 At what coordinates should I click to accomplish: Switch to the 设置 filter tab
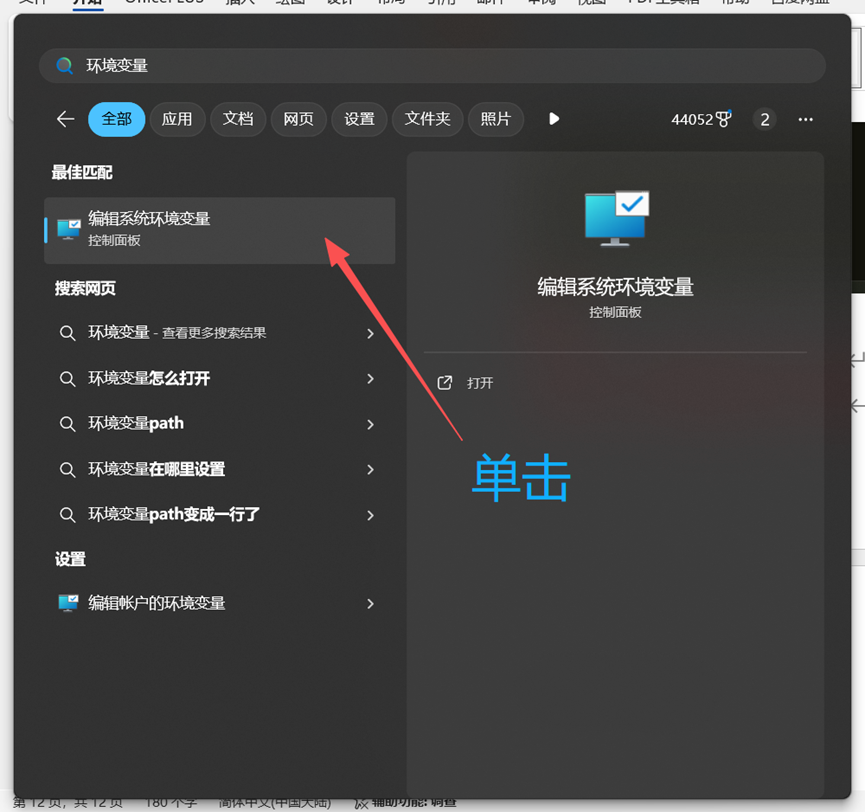click(359, 119)
